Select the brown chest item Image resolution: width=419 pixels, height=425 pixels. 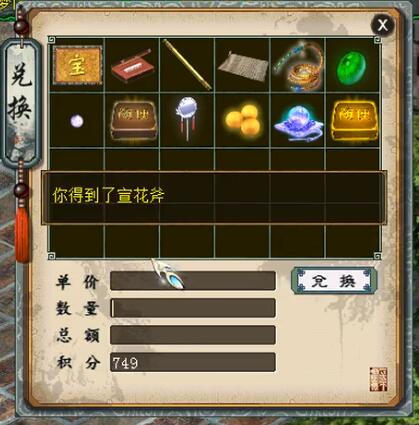tap(132, 119)
